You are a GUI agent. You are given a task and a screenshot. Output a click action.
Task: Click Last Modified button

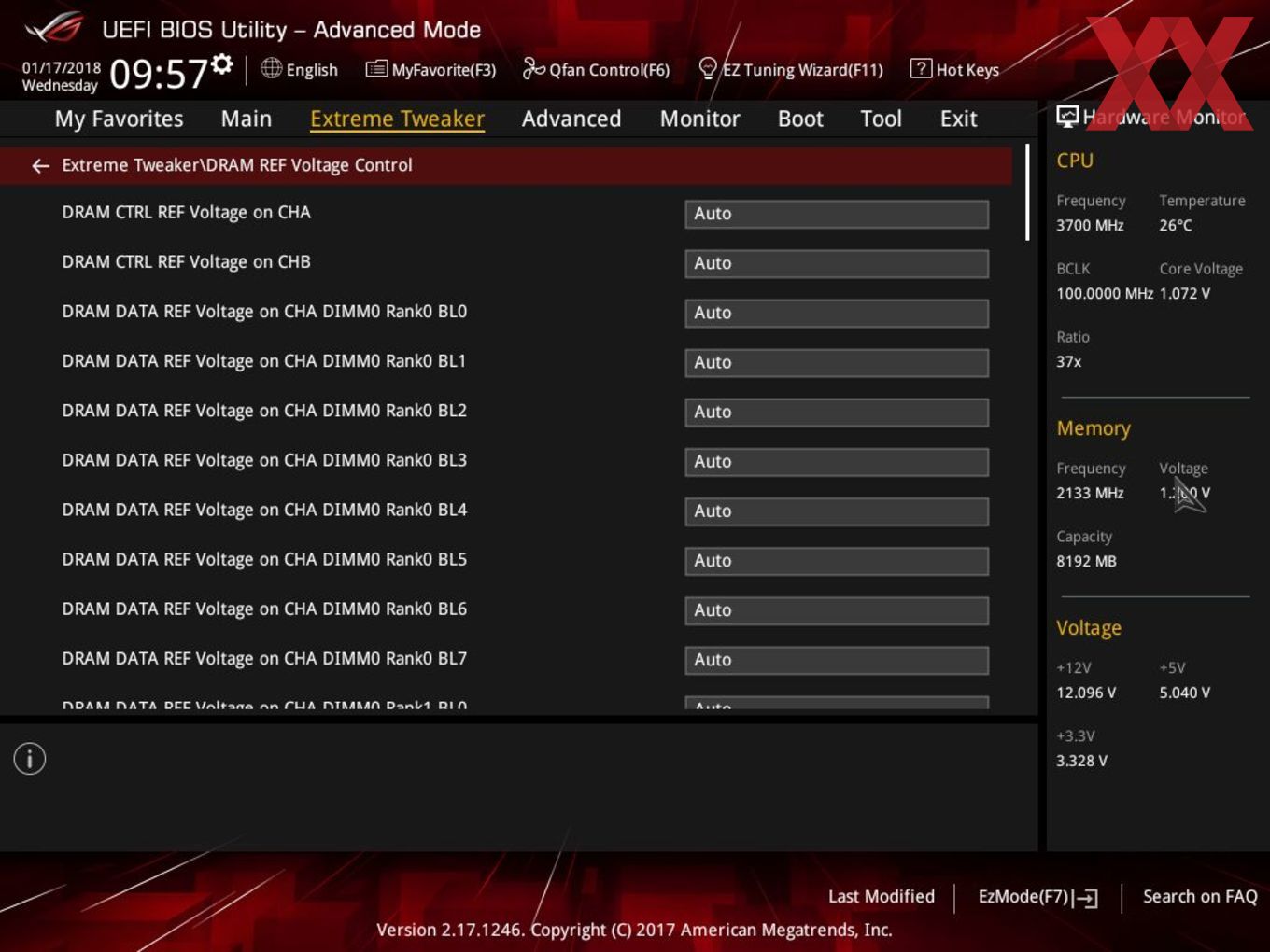pyautogui.click(x=881, y=896)
